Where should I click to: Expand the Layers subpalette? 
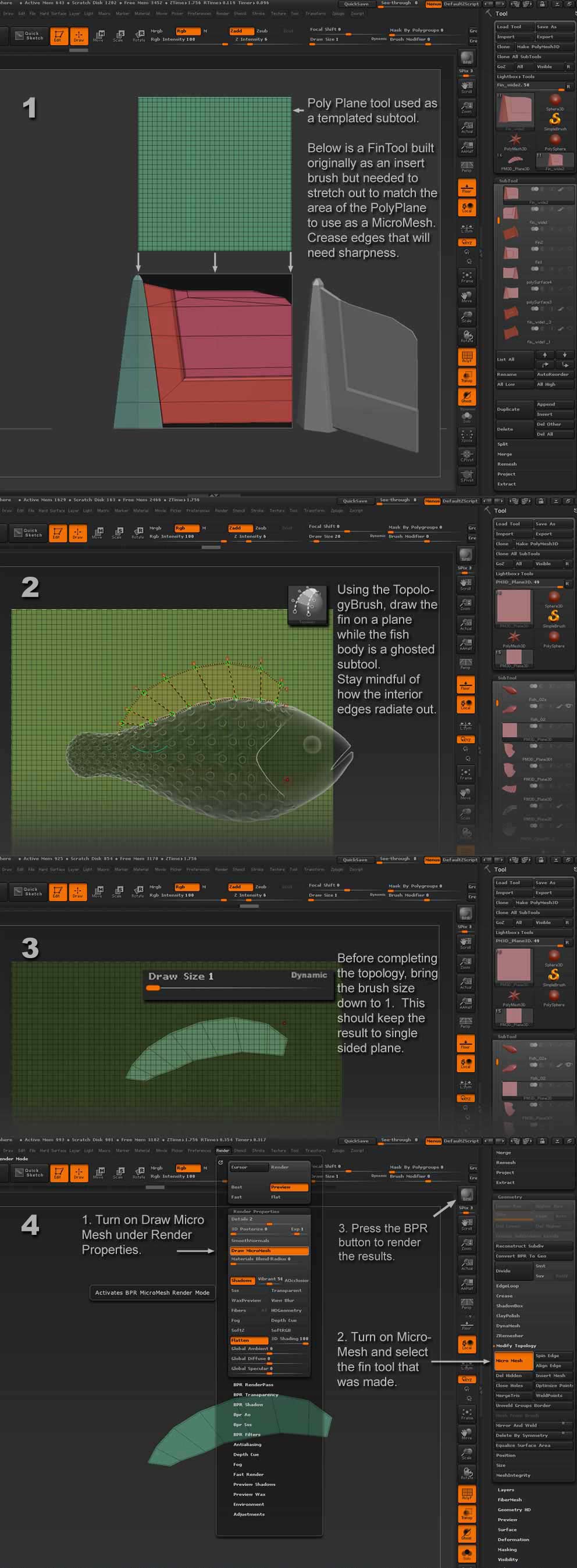point(505,1490)
